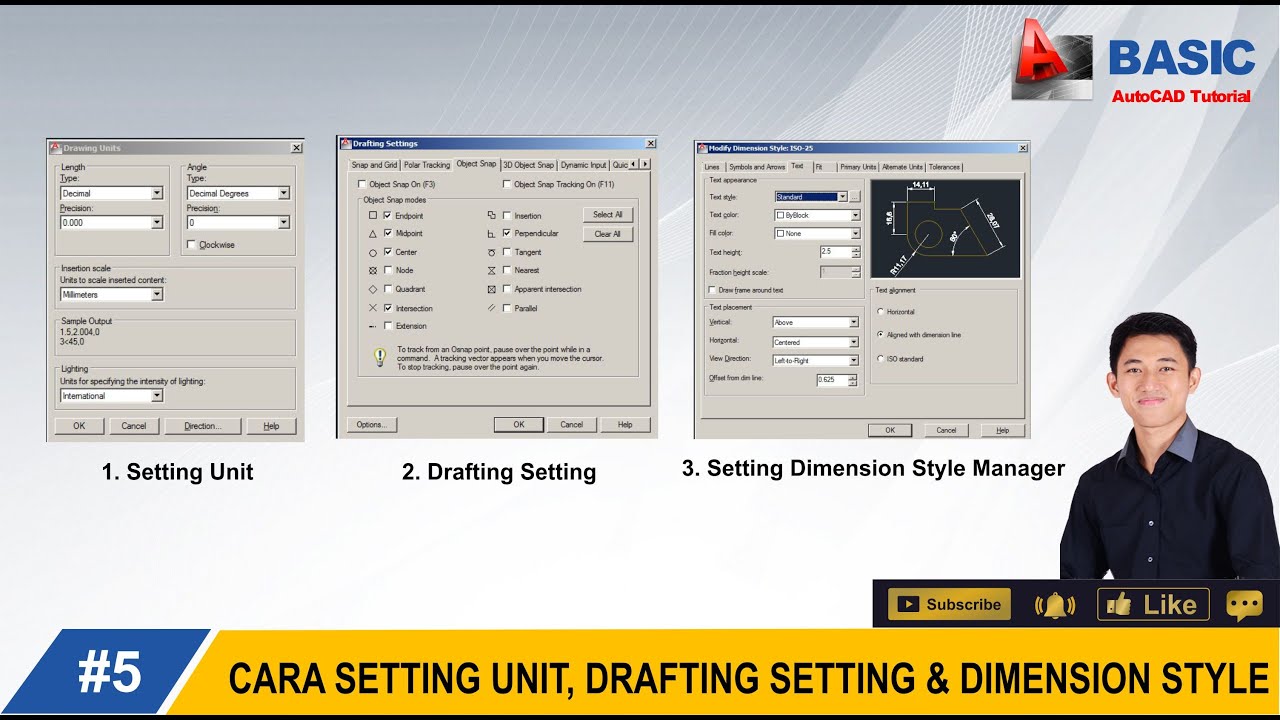Click Offset from dim line field 0.625
The image size is (1280, 720).
[x=837, y=380]
